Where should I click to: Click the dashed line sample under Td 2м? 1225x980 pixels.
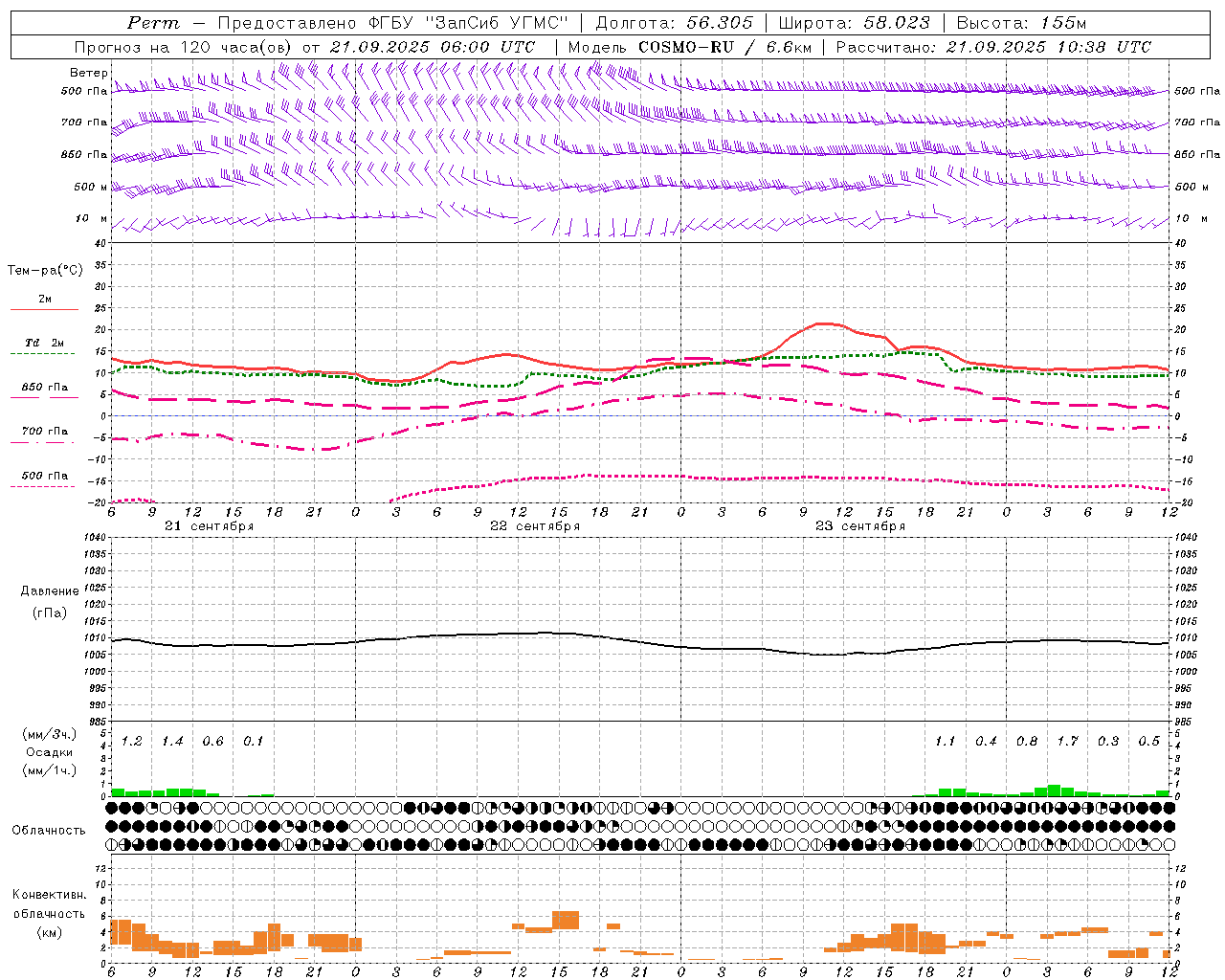[44, 354]
